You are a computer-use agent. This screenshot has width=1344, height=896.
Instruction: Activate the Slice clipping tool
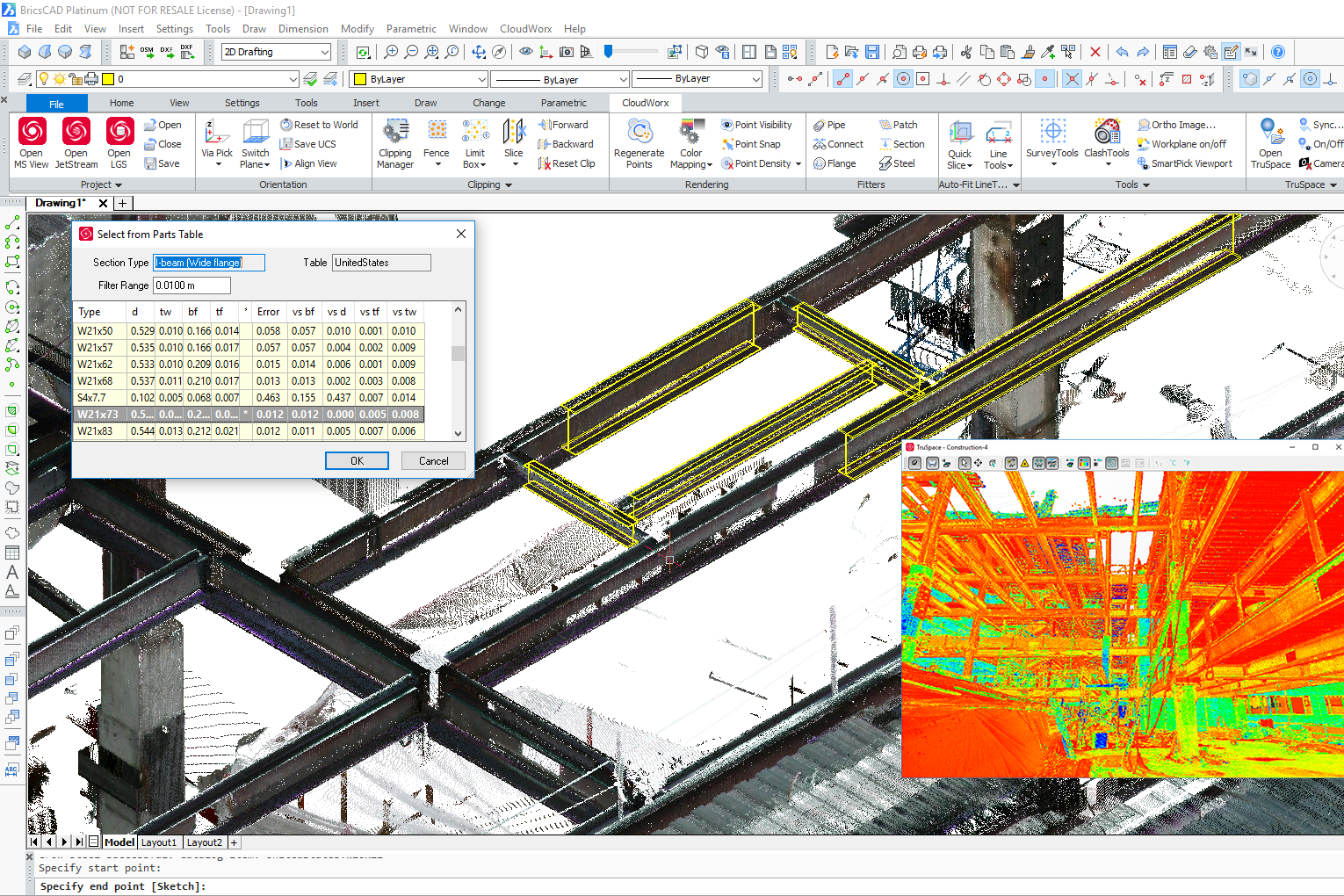click(x=514, y=143)
